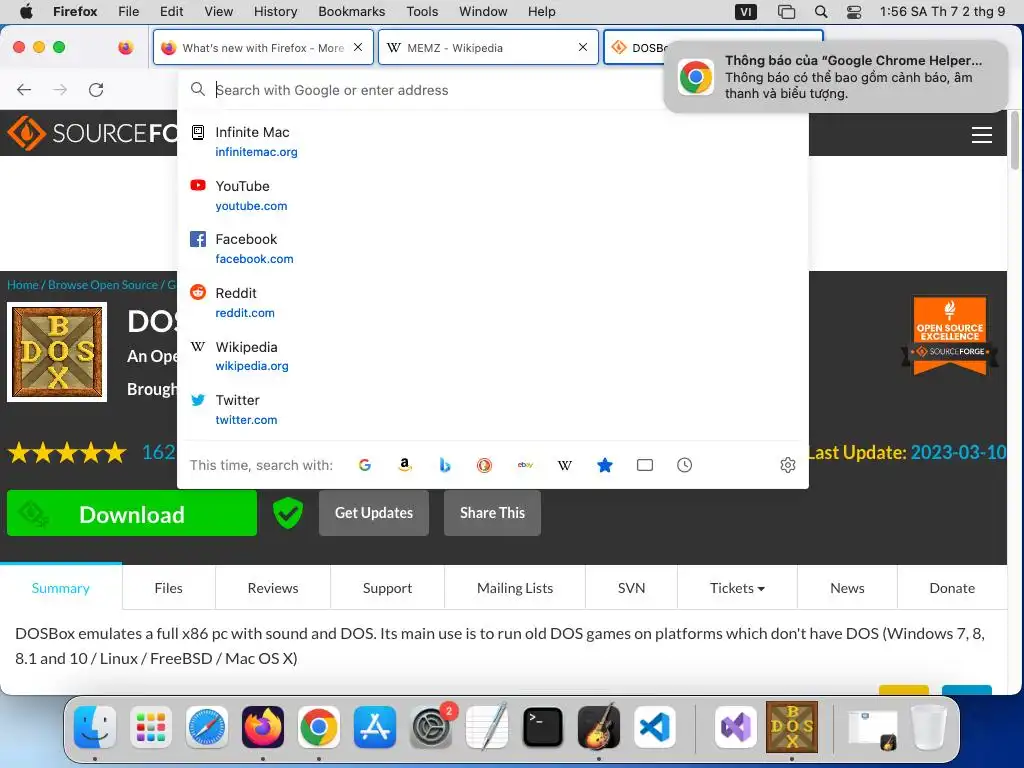Switch to the MEMZ - Wikipedia tab
Viewport: 1024px width, 768px height.
point(488,47)
